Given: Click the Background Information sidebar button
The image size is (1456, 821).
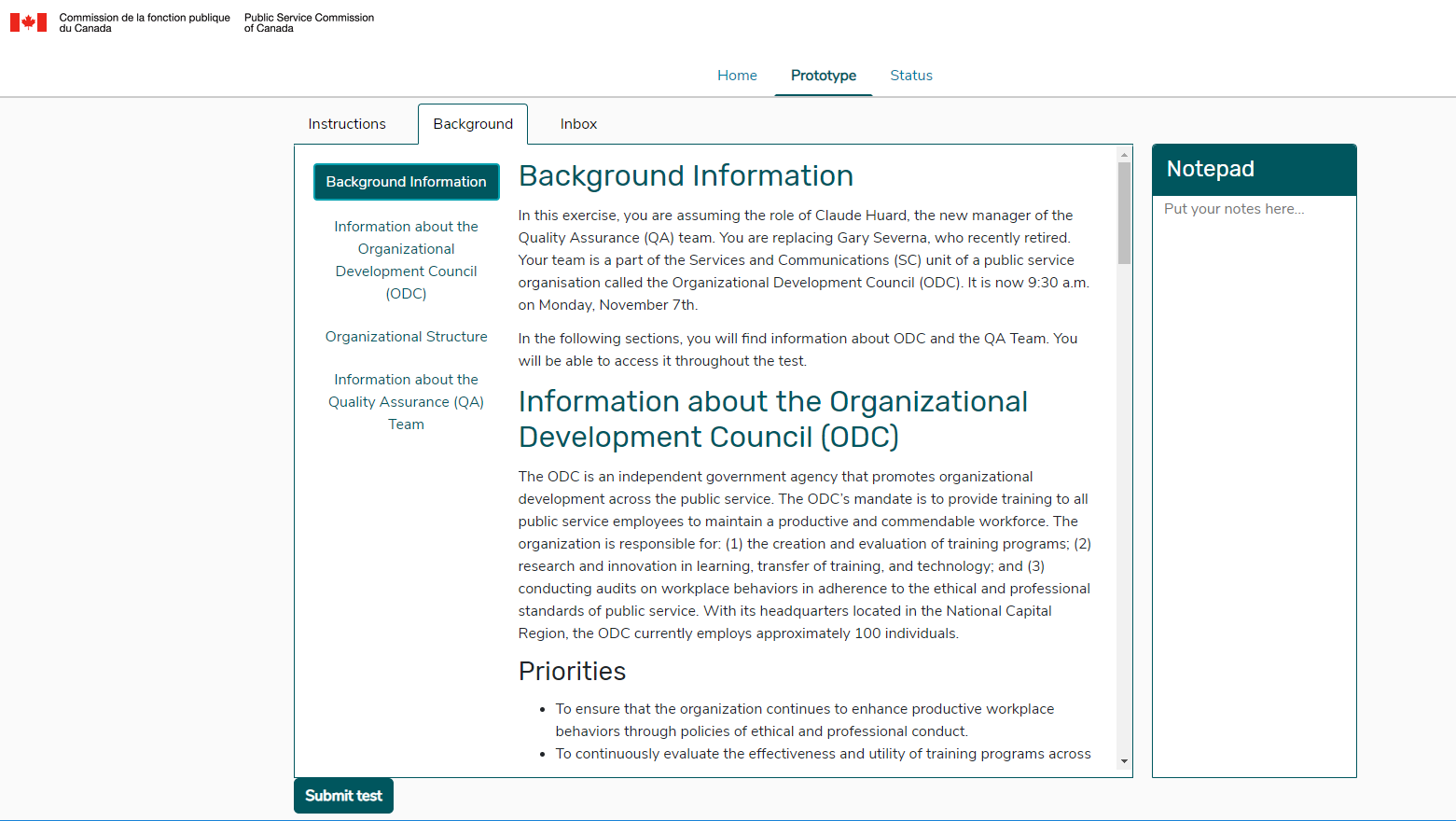Looking at the screenshot, I should pos(407,182).
